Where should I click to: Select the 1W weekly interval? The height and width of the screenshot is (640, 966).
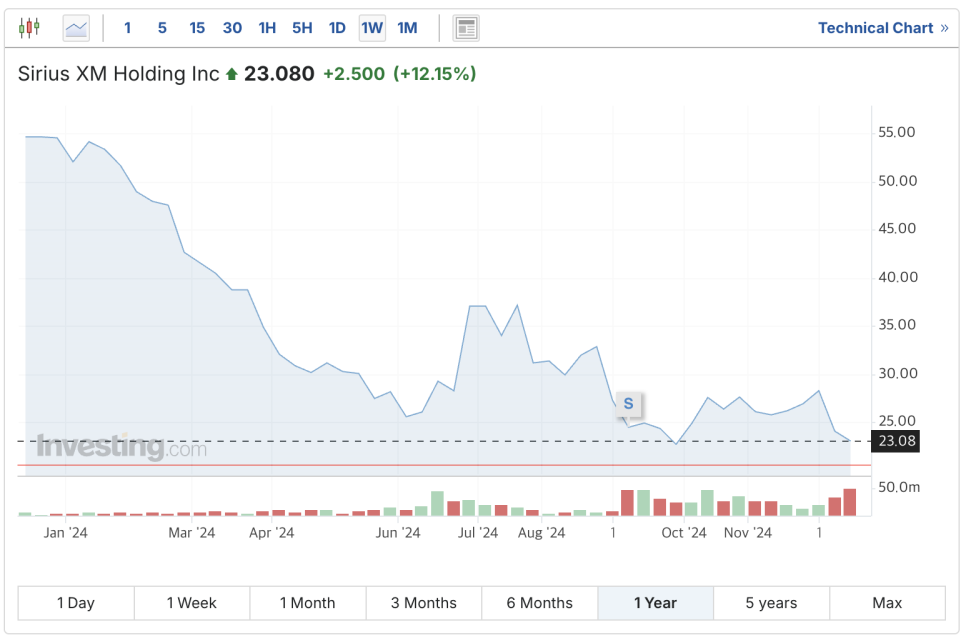click(372, 28)
